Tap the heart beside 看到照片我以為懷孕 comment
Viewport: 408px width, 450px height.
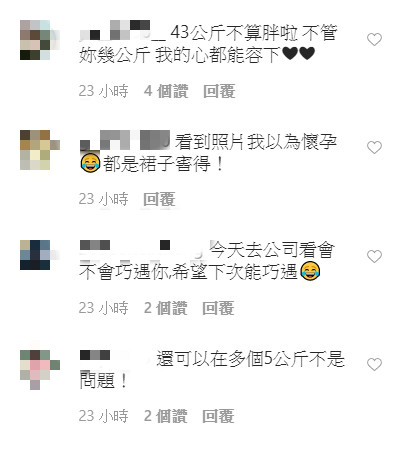(x=374, y=147)
